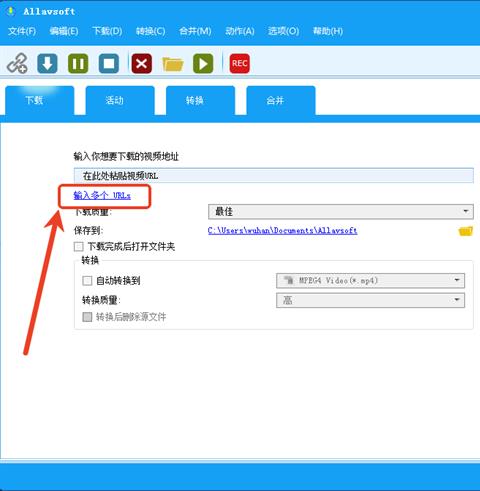Start download with the blue arrow icon

[x=47, y=63]
